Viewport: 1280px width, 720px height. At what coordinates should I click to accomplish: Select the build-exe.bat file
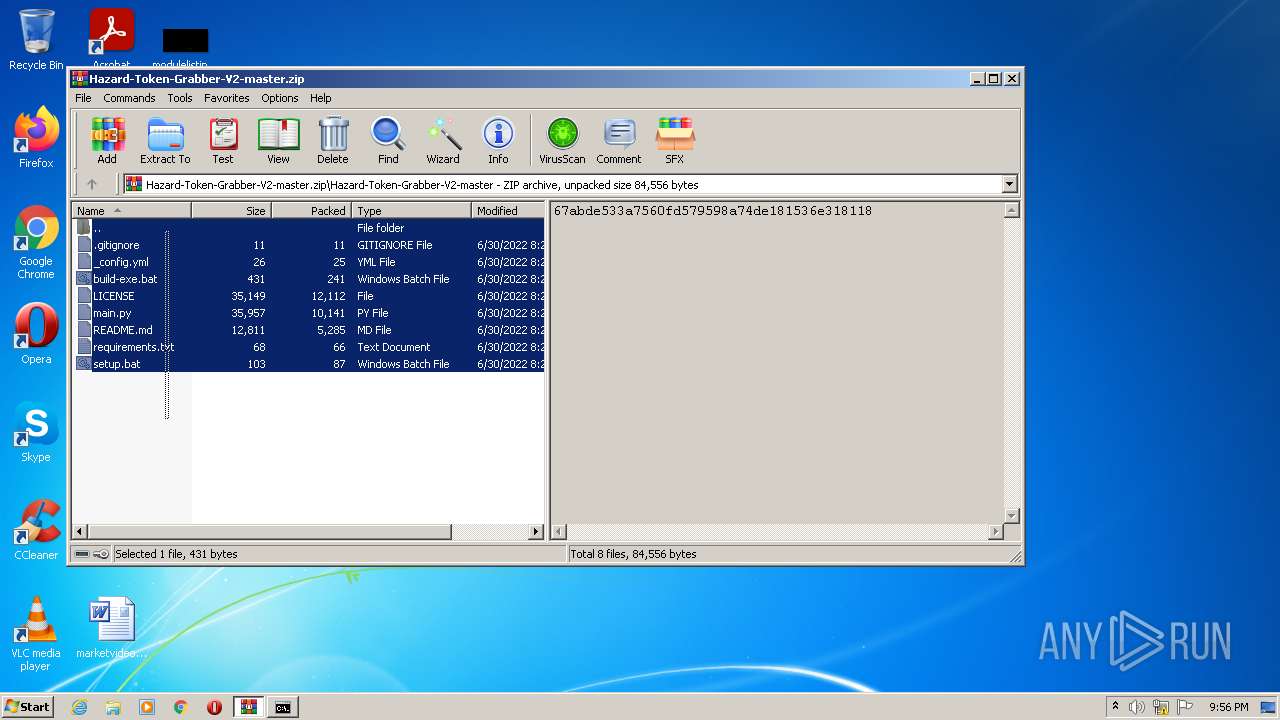coord(308,279)
